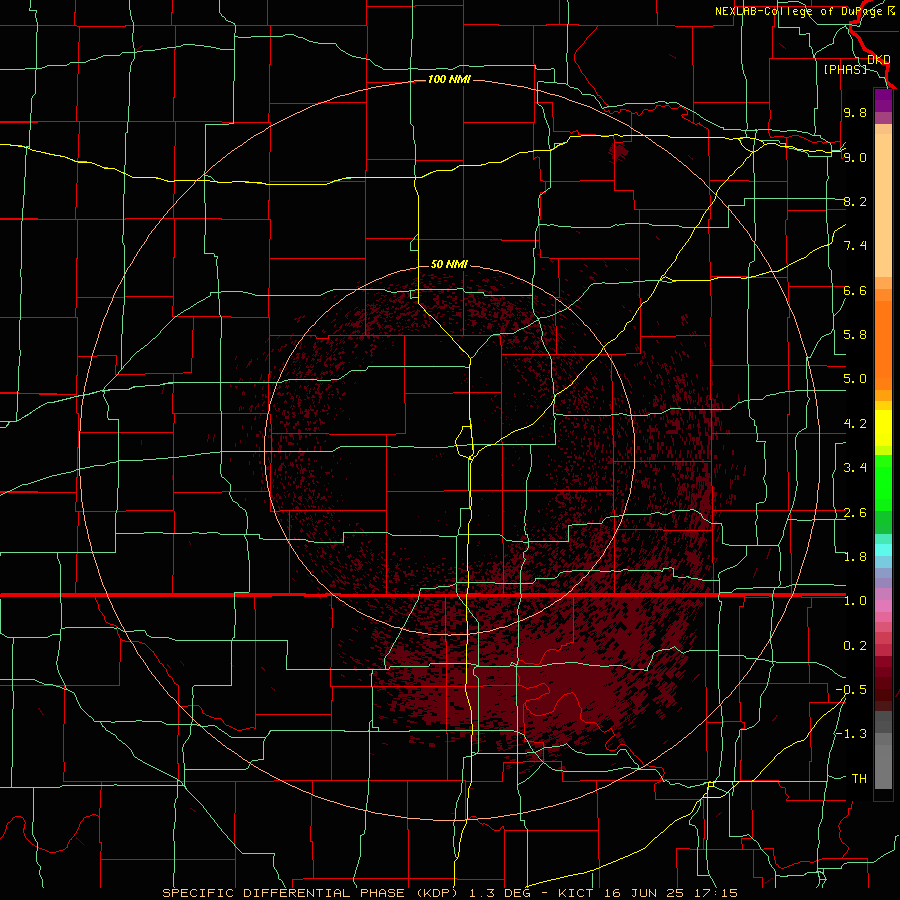Click the 8.2 value on the color scale
The height and width of the screenshot is (900, 900).
(x=855, y=201)
